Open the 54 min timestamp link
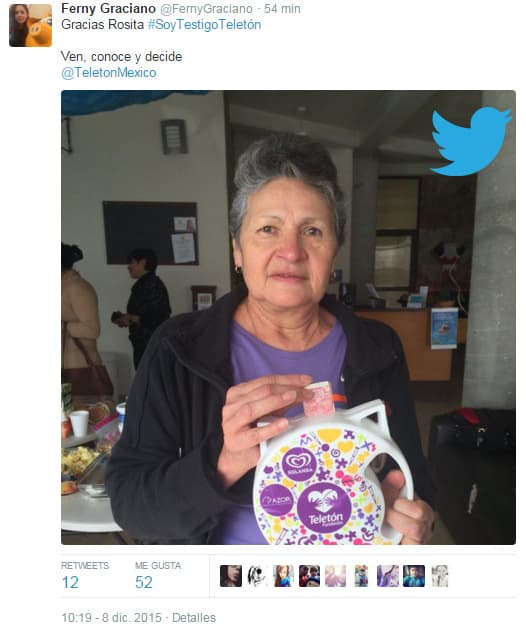 point(282,8)
